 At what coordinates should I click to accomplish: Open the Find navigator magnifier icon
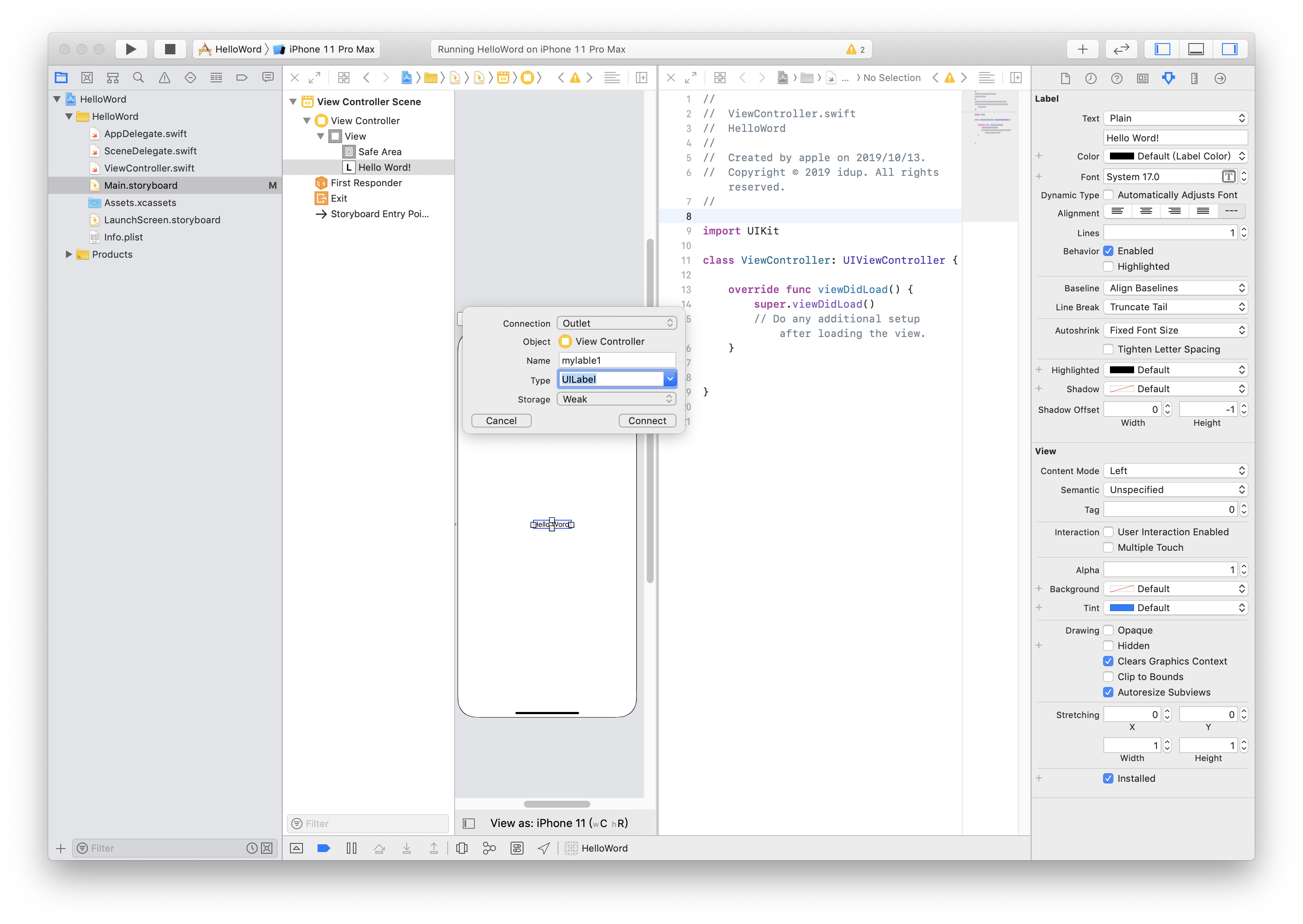pyautogui.click(x=138, y=78)
